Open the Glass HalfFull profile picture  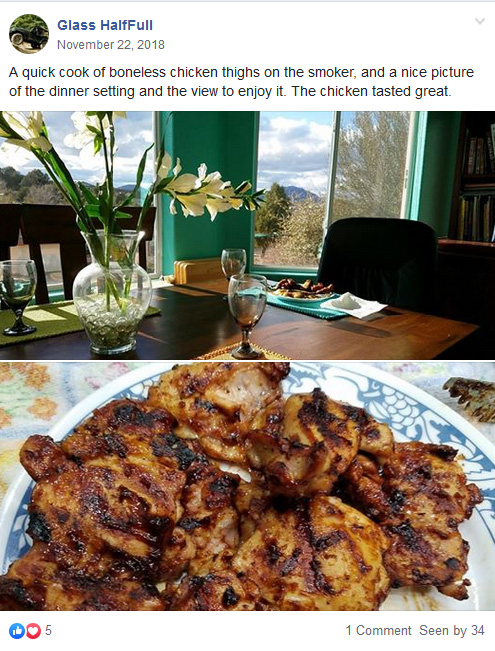29,34
